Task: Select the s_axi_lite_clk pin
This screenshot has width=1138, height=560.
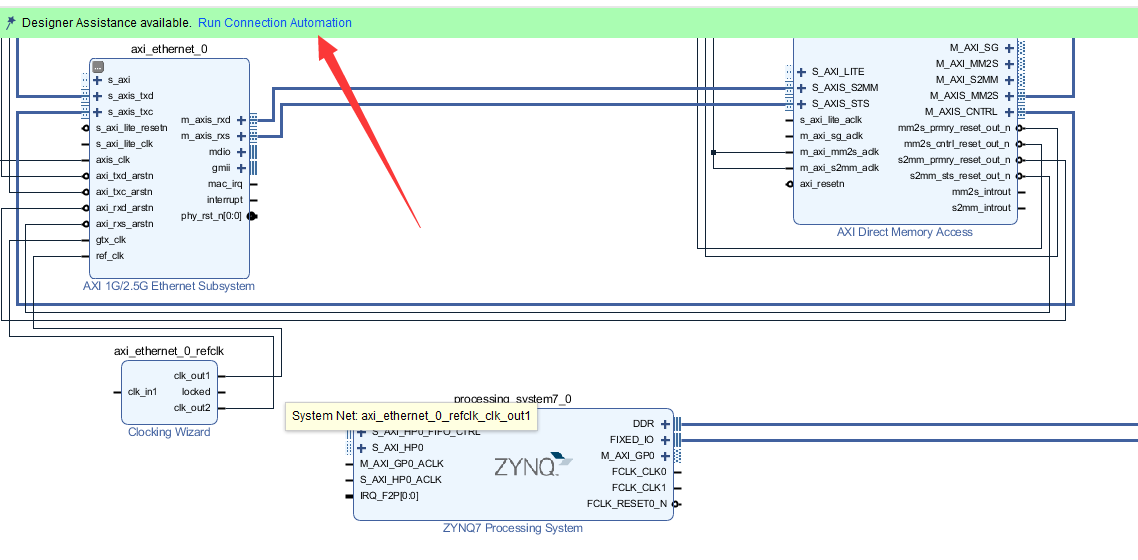Action: point(125,144)
